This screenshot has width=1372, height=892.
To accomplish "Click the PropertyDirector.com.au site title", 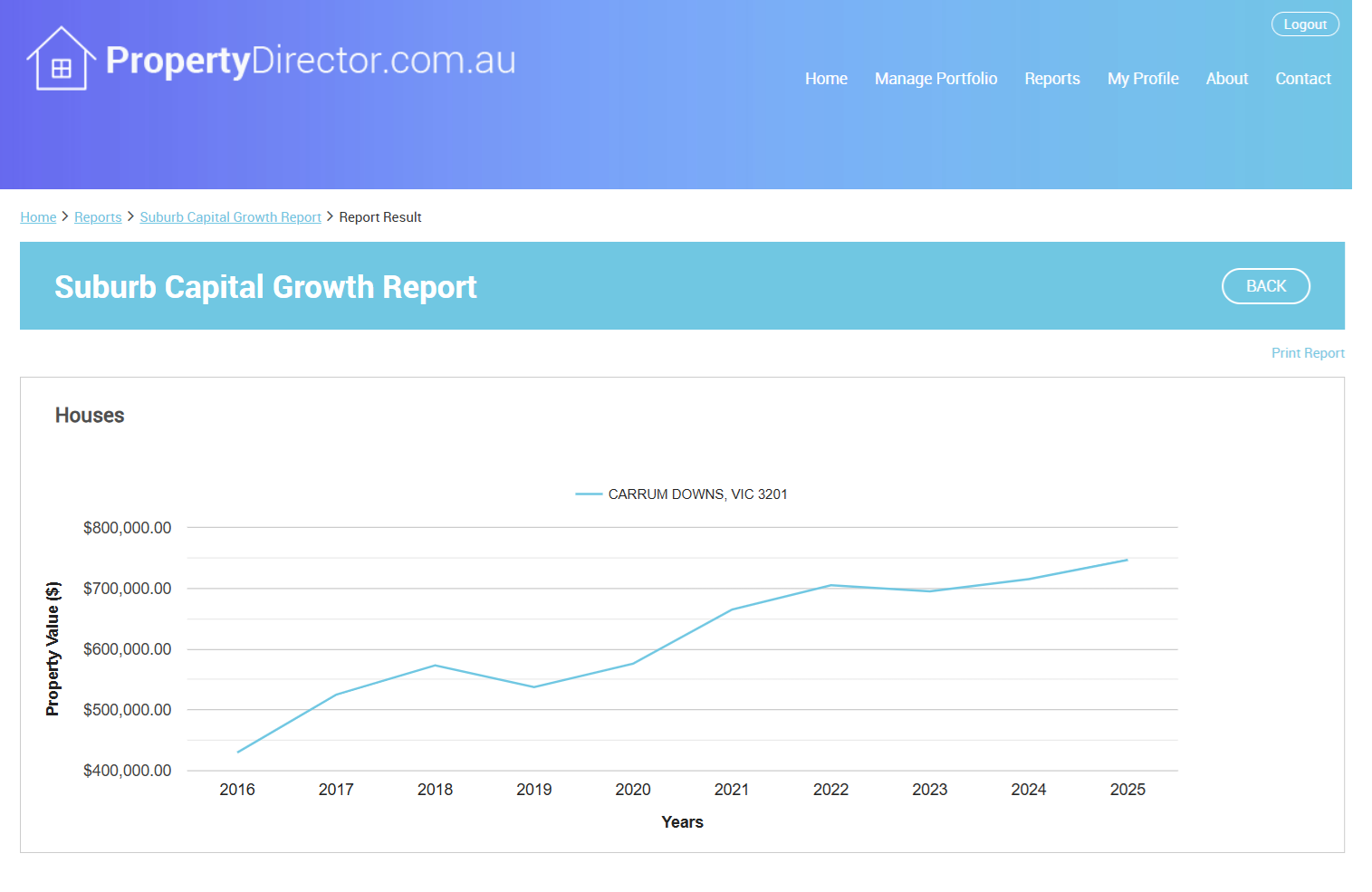I will click(x=311, y=61).
